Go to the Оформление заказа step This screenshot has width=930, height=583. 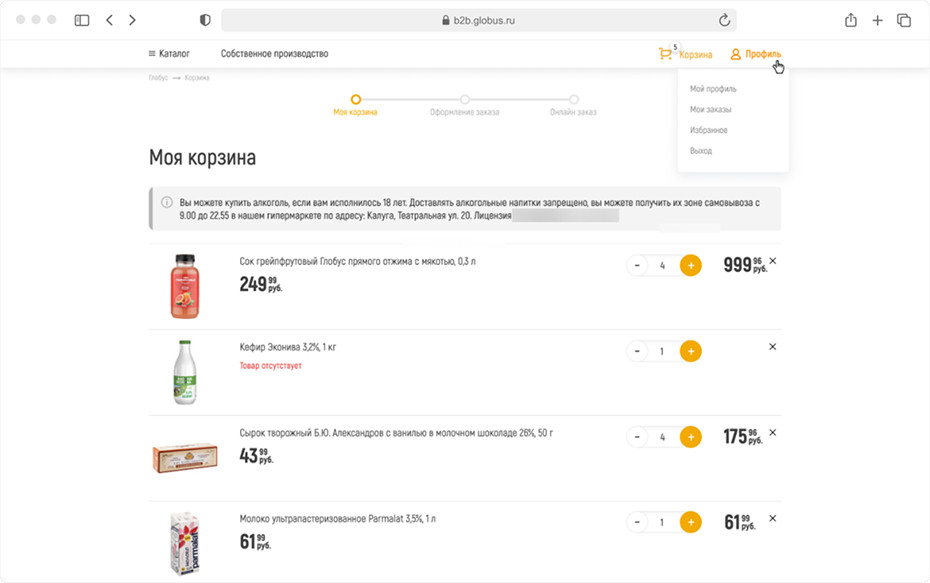465,100
